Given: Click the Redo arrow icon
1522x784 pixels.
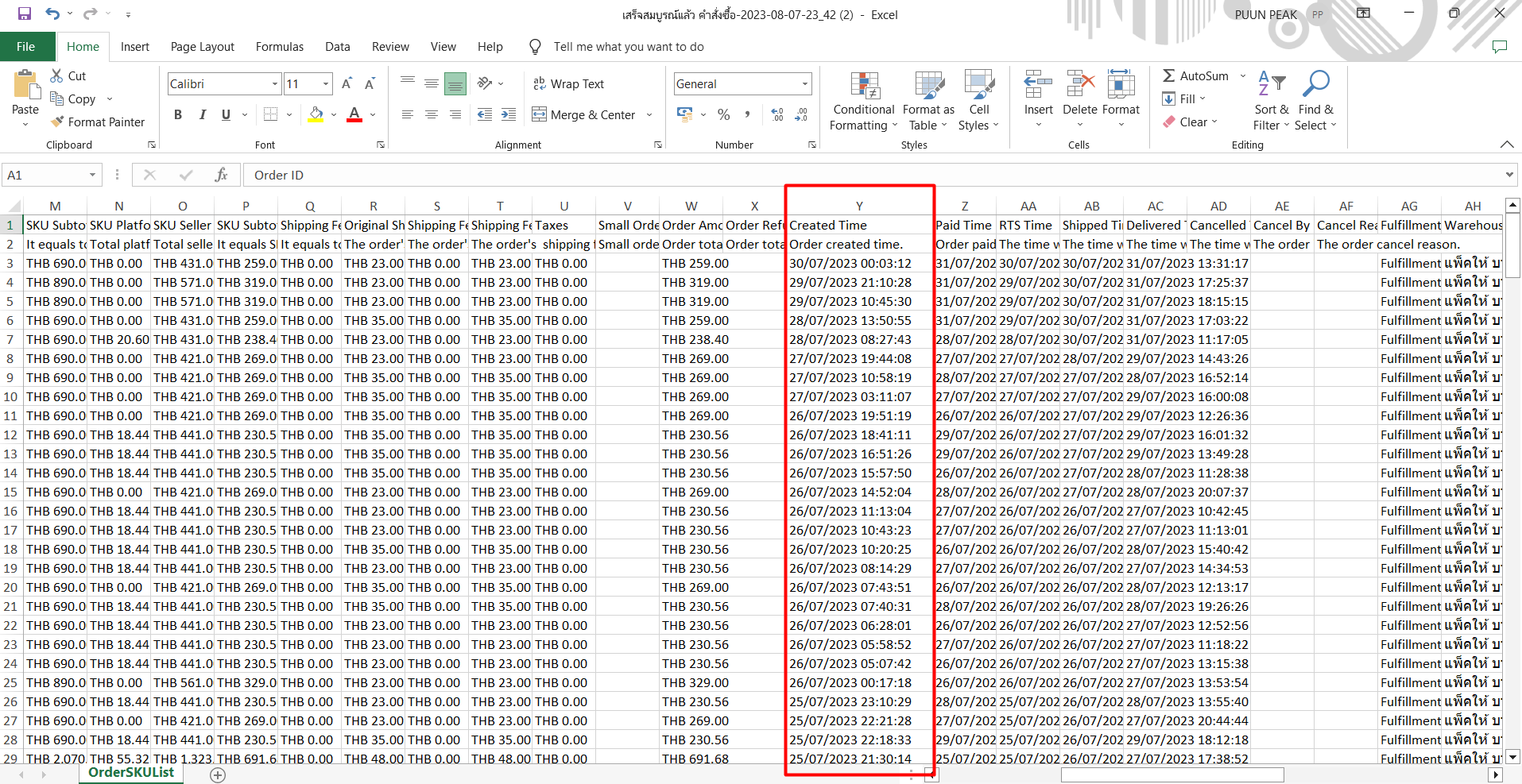Looking at the screenshot, I should pos(90,14).
